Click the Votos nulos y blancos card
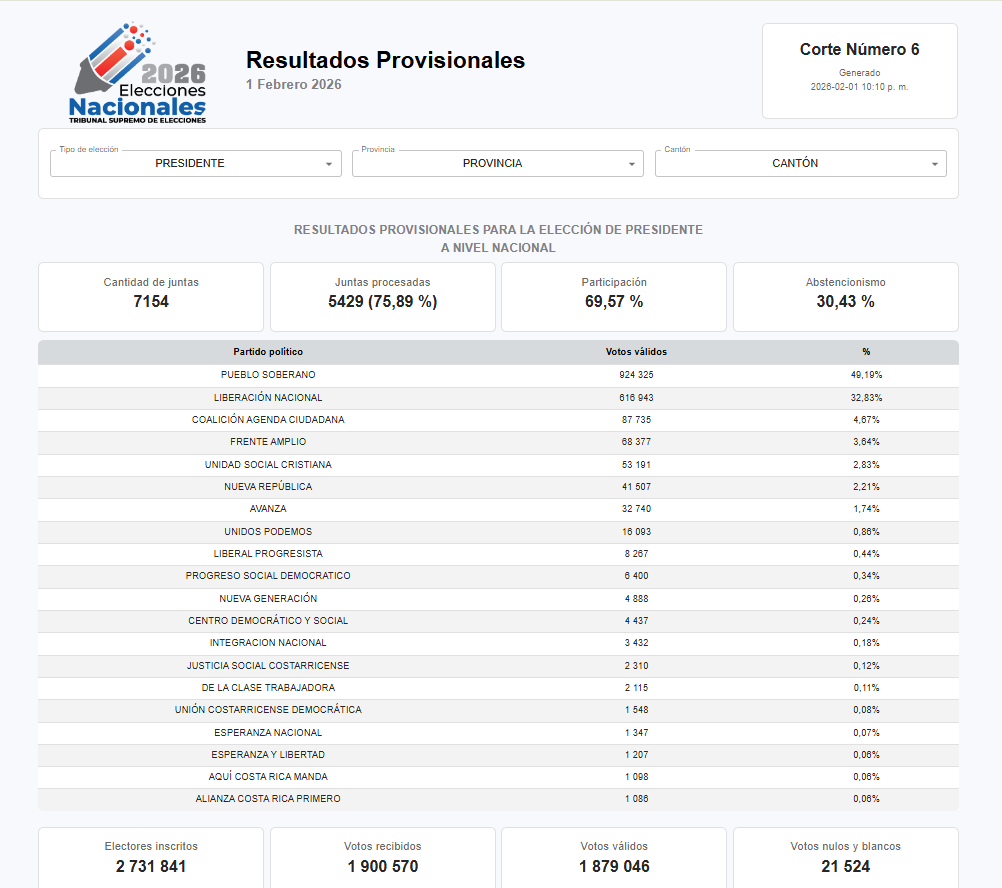 tap(845, 857)
